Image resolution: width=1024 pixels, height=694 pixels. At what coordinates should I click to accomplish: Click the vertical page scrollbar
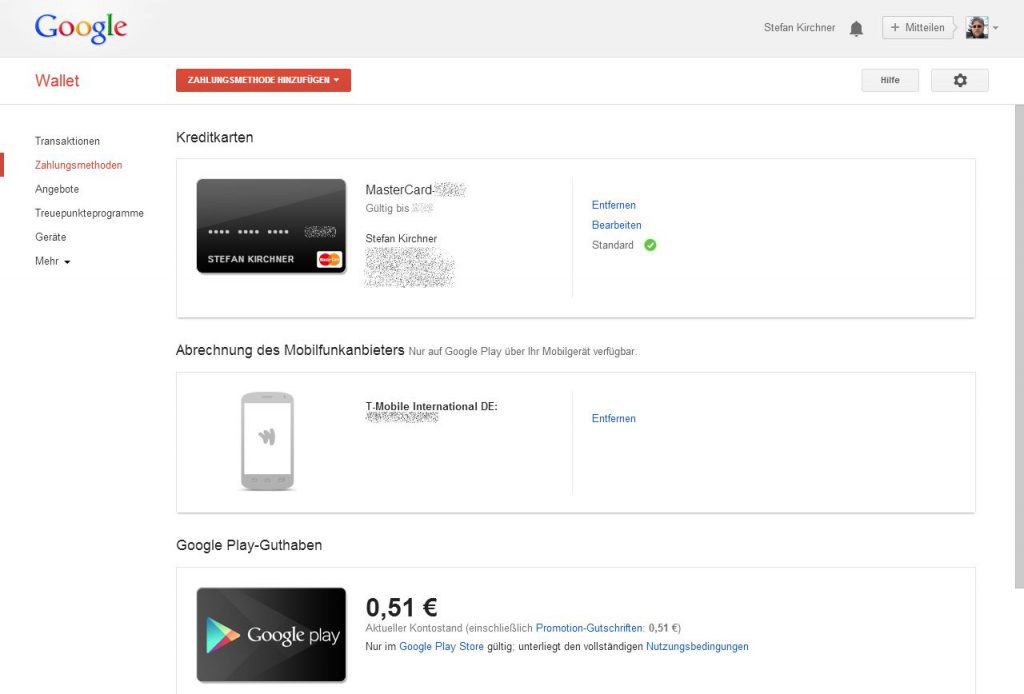coord(1019,346)
